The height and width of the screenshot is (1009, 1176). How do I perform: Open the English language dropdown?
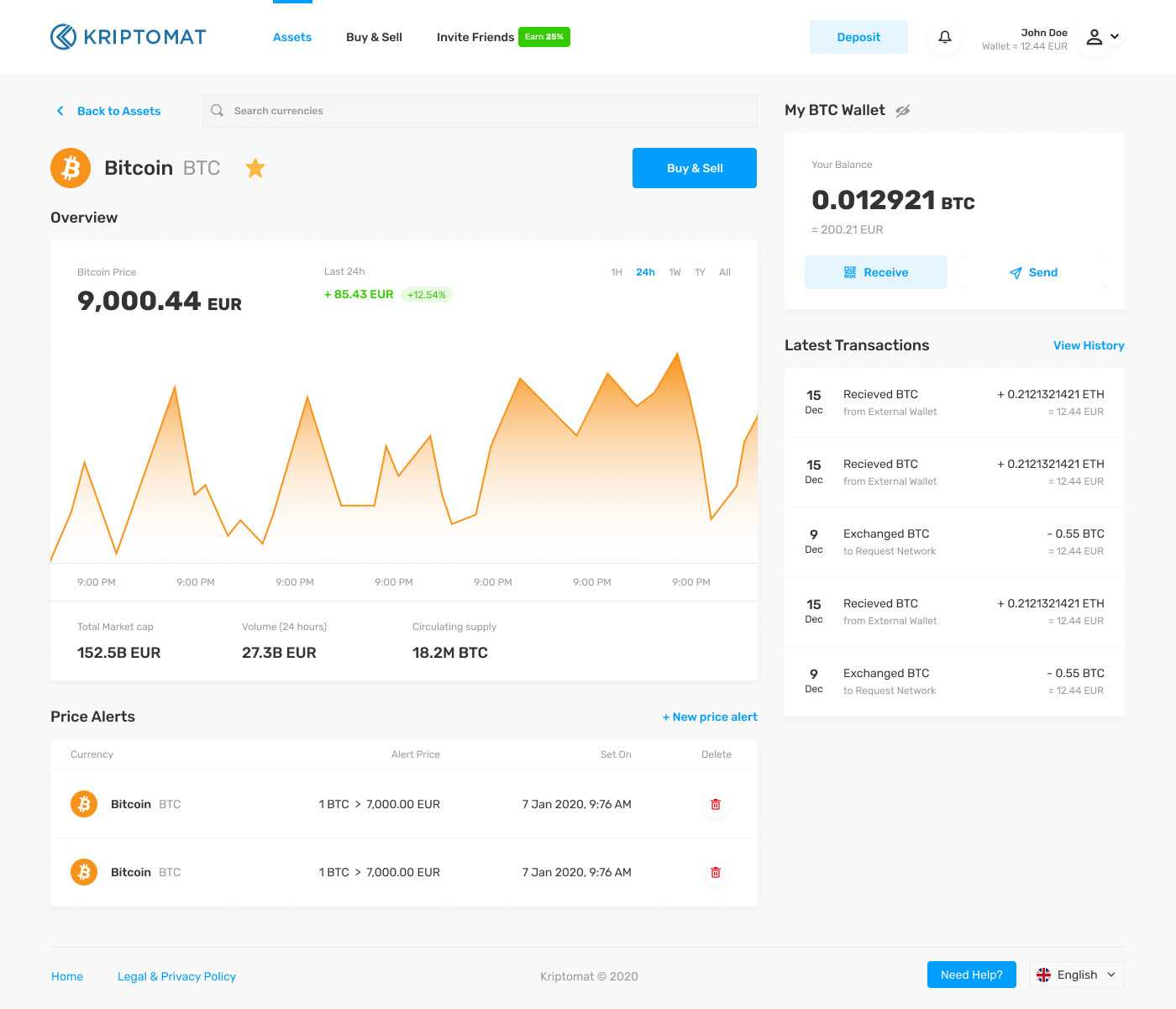pos(1077,975)
